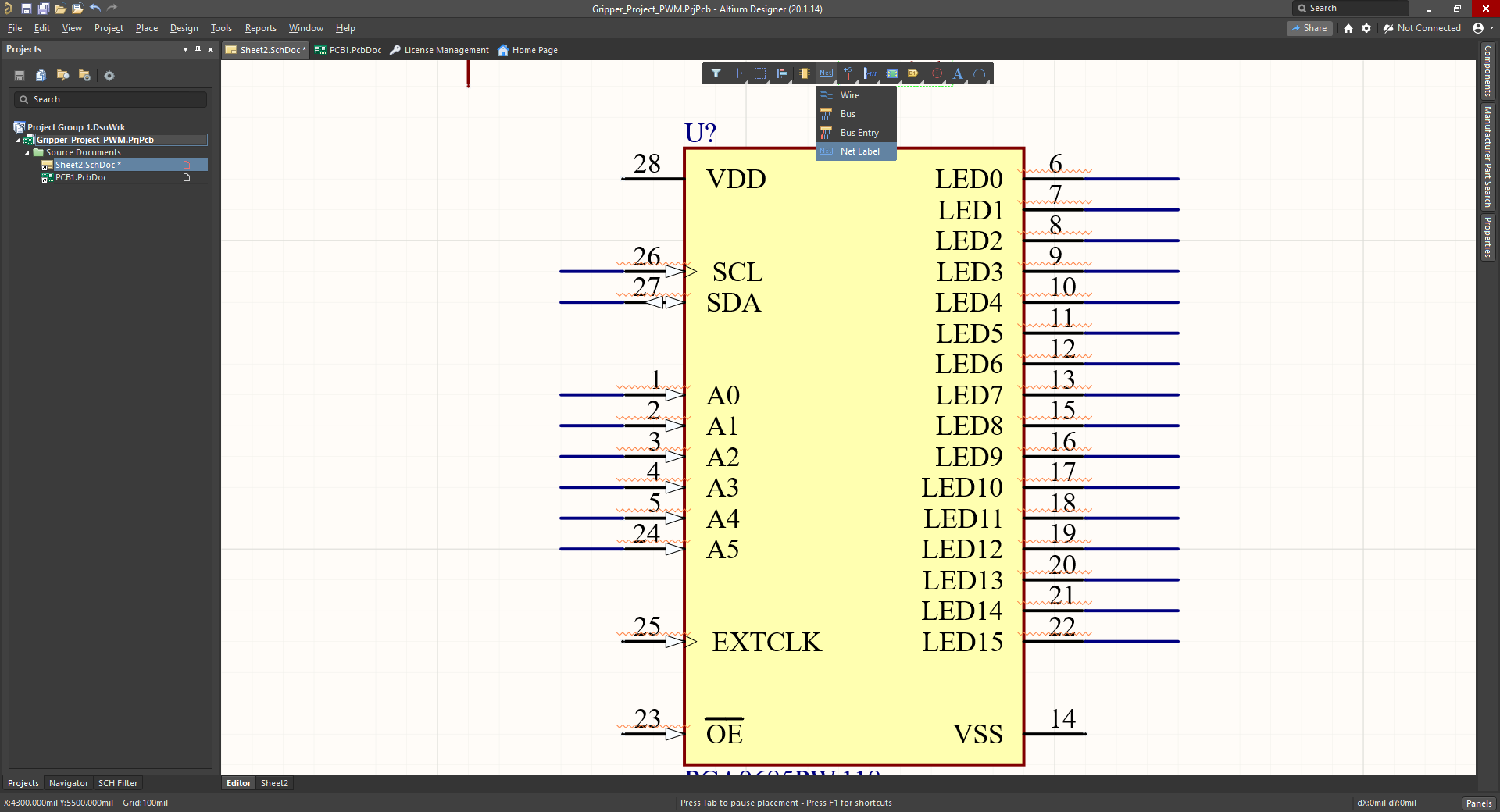This screenshot has height=812, width=1500.
Task: Open the Components side panel
Action: [1488, 71]
